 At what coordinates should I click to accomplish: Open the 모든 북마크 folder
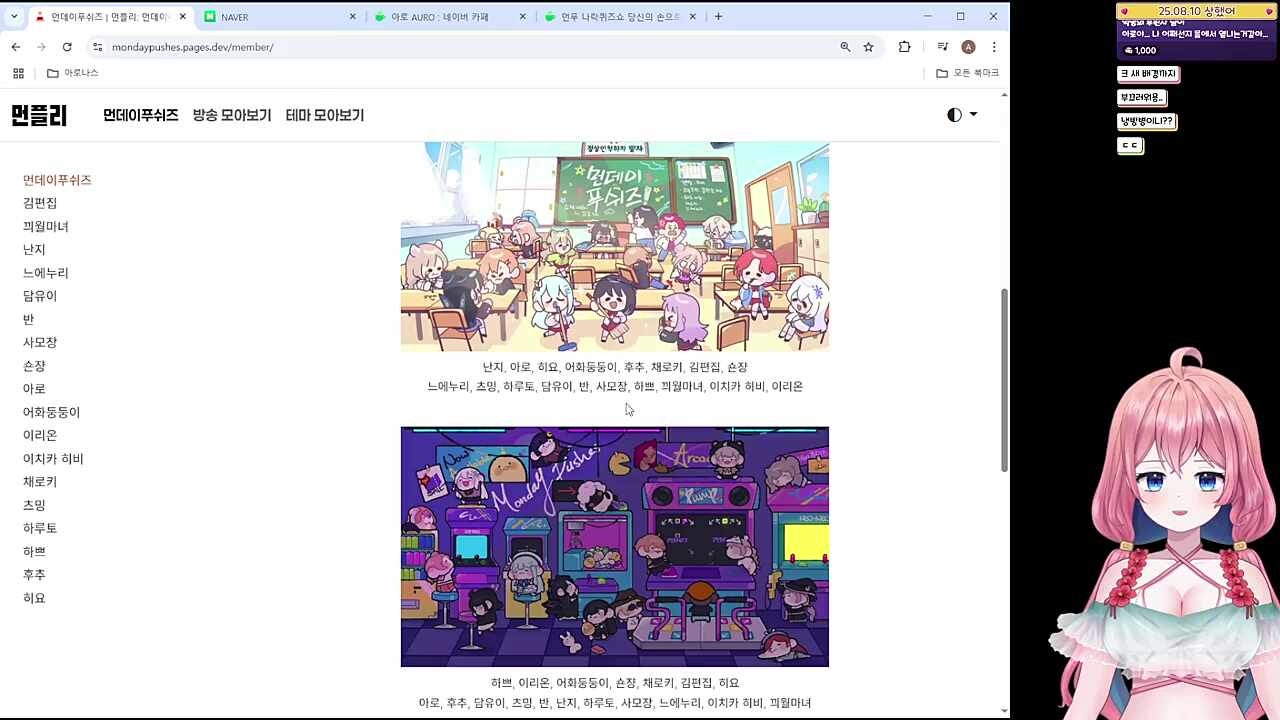[x=967, y=73]
